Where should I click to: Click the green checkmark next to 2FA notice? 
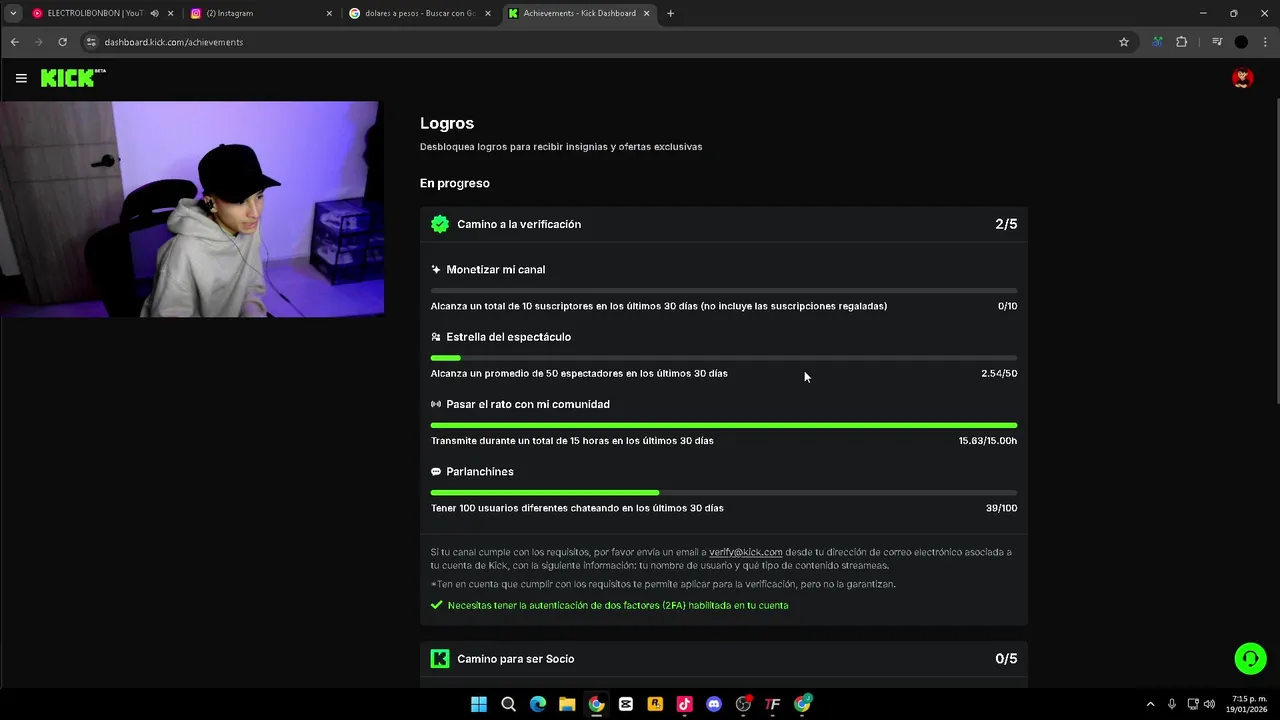coord(437,605)
